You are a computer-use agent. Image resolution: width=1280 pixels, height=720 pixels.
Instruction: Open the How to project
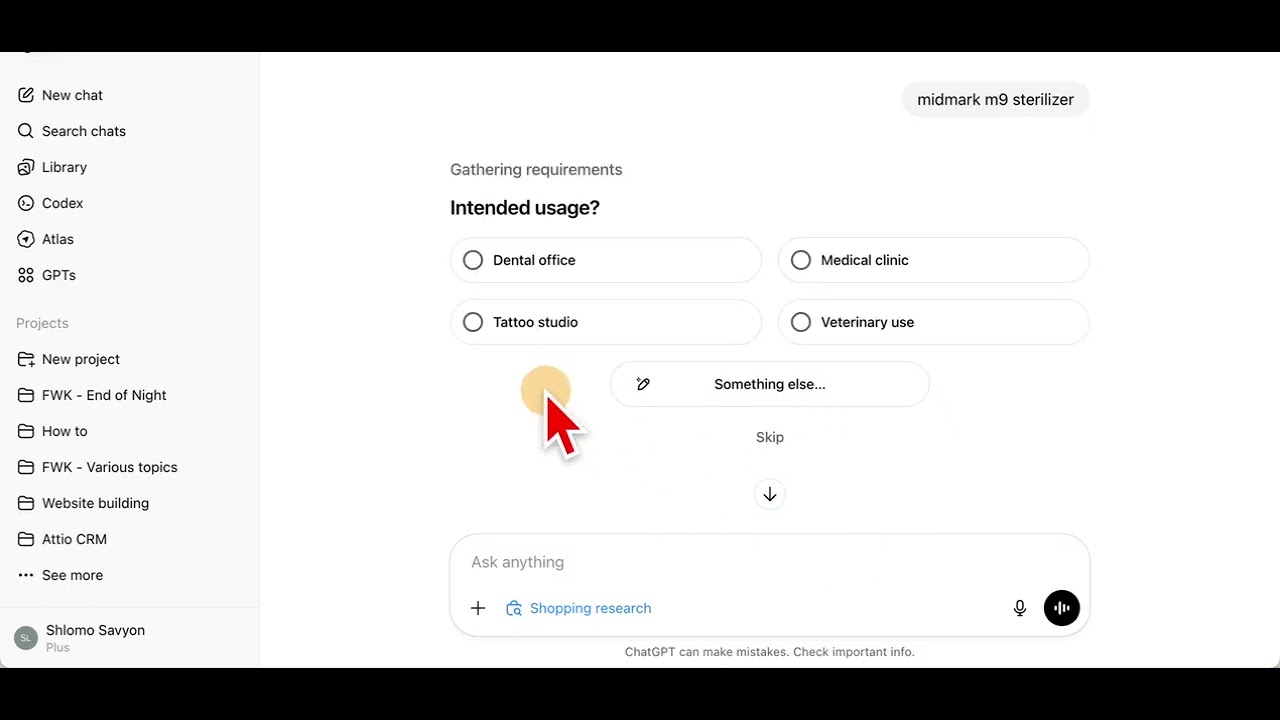(x=65, y=431)
